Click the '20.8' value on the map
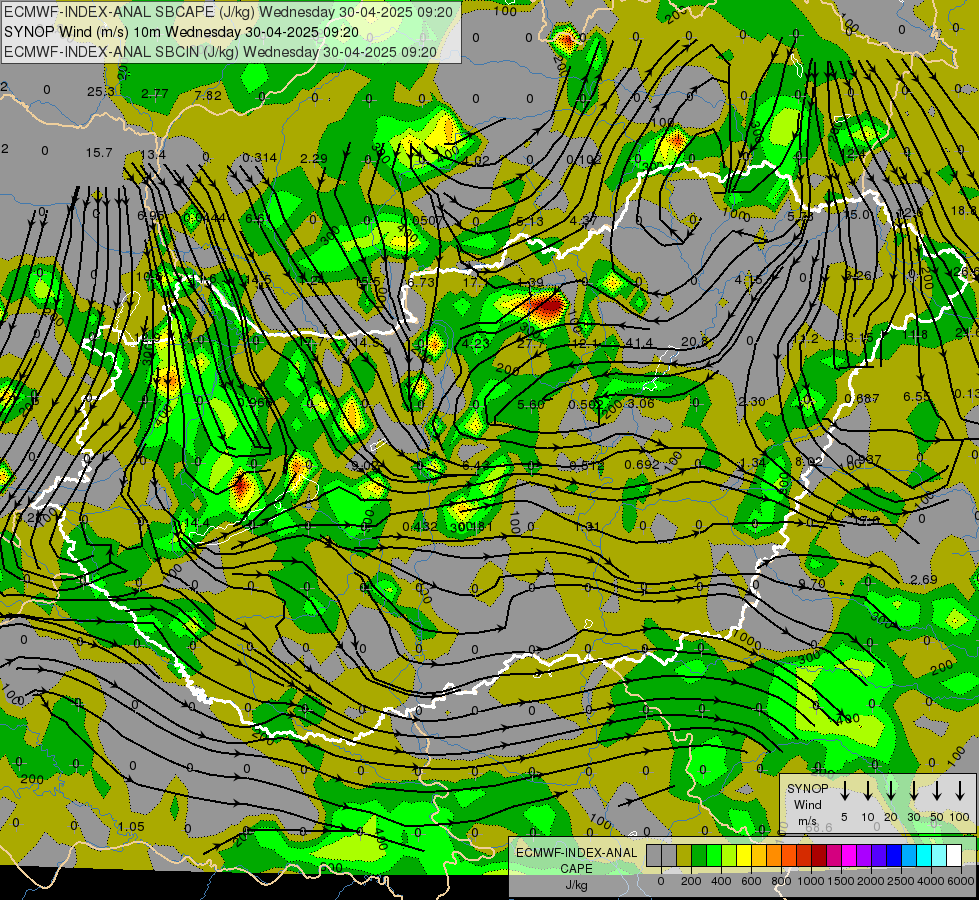979x900 pixels. pyautogui.click(x=694, y=341)
